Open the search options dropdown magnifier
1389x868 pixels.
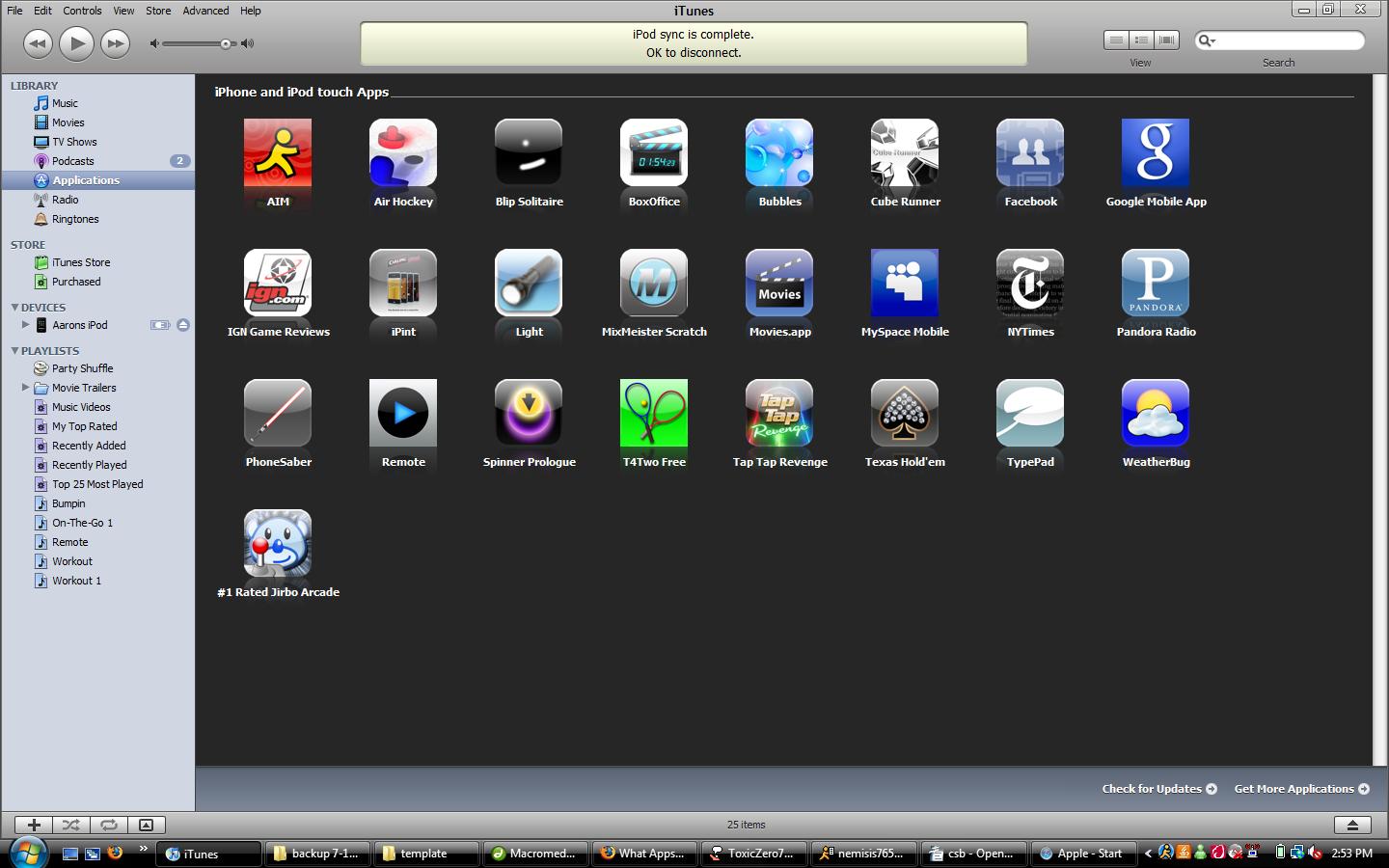point(1207,41)
